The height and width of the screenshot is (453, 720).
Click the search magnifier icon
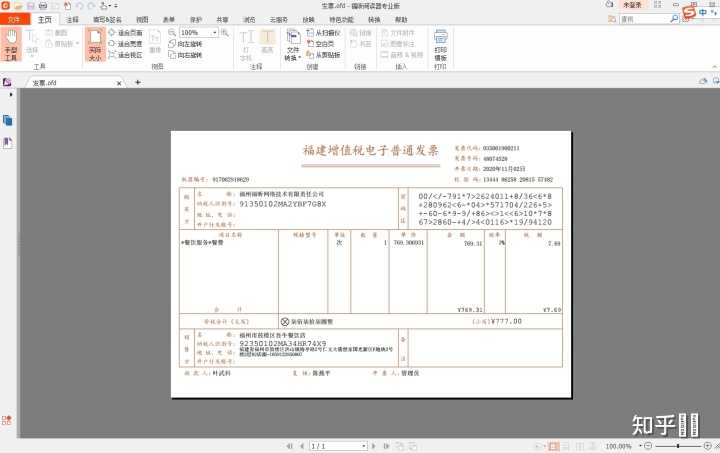point(674,19)
